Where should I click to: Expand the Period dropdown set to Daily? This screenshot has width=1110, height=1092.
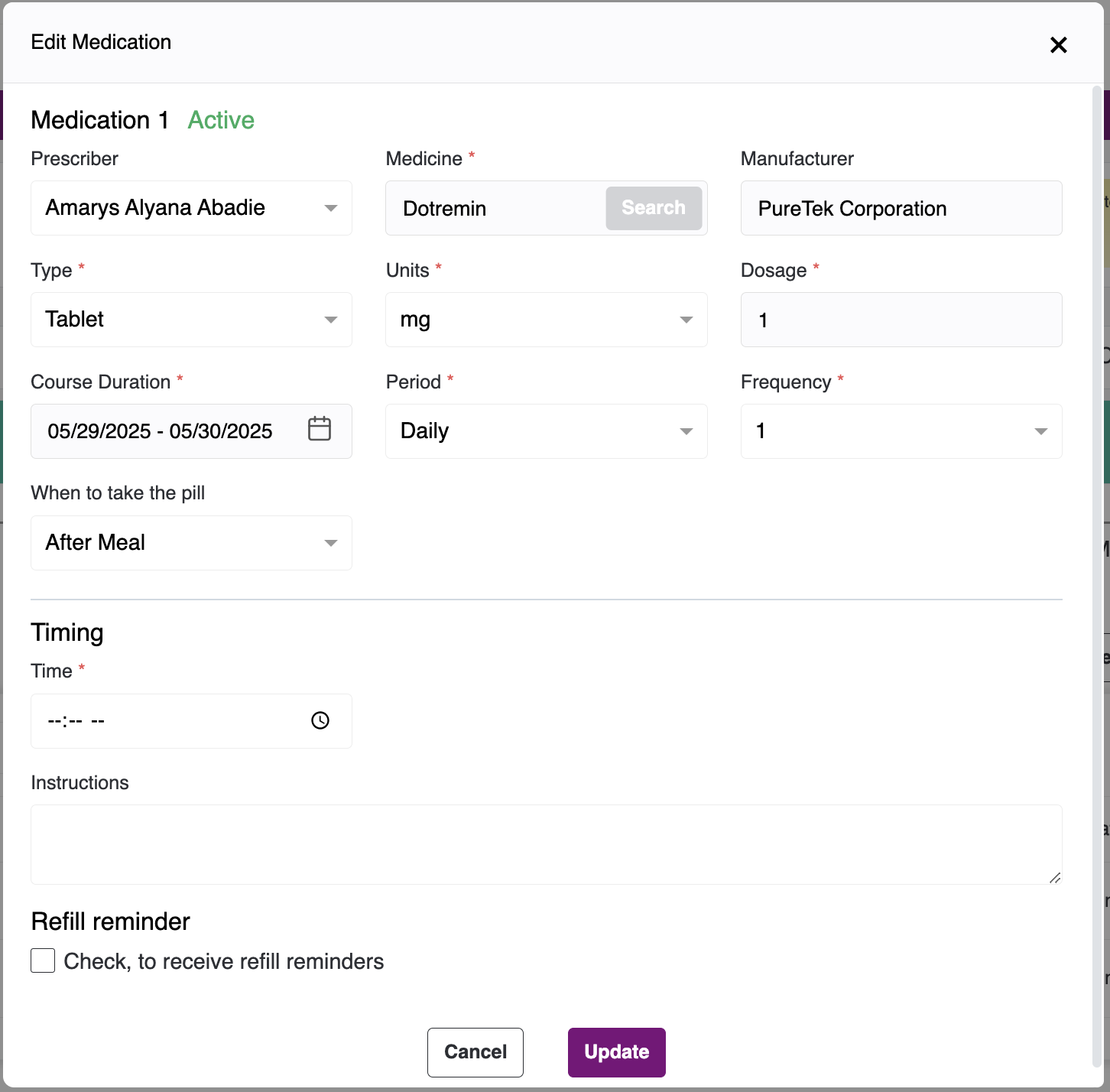[x=546, y=431]
